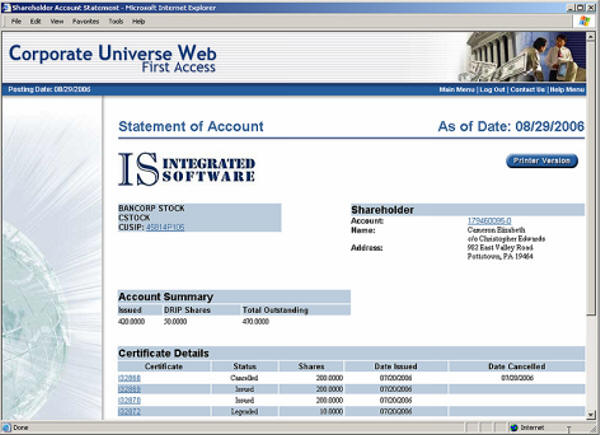600x435 pixels.
Task: Open the View menu
Action: (57, 21)
